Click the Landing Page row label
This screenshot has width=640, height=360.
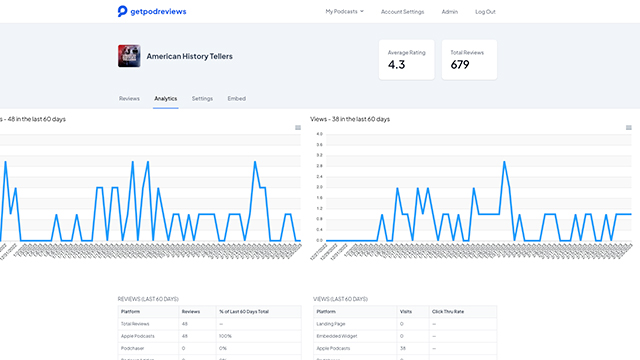click(x=331, y=324)
